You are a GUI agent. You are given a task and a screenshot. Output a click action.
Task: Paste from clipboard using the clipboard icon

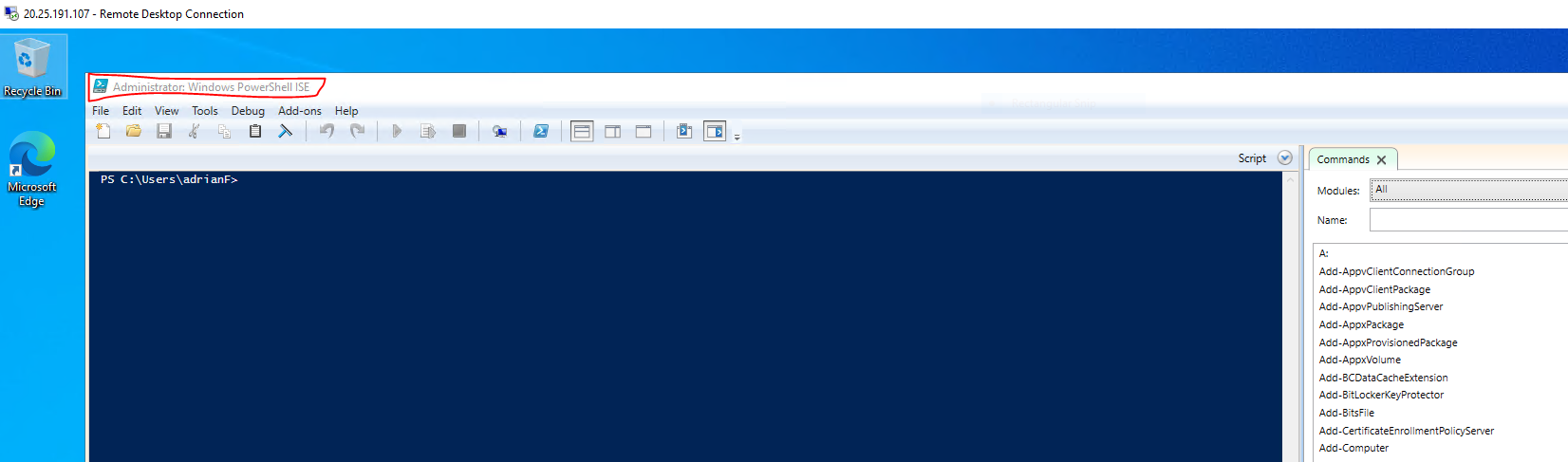point(255,131)
